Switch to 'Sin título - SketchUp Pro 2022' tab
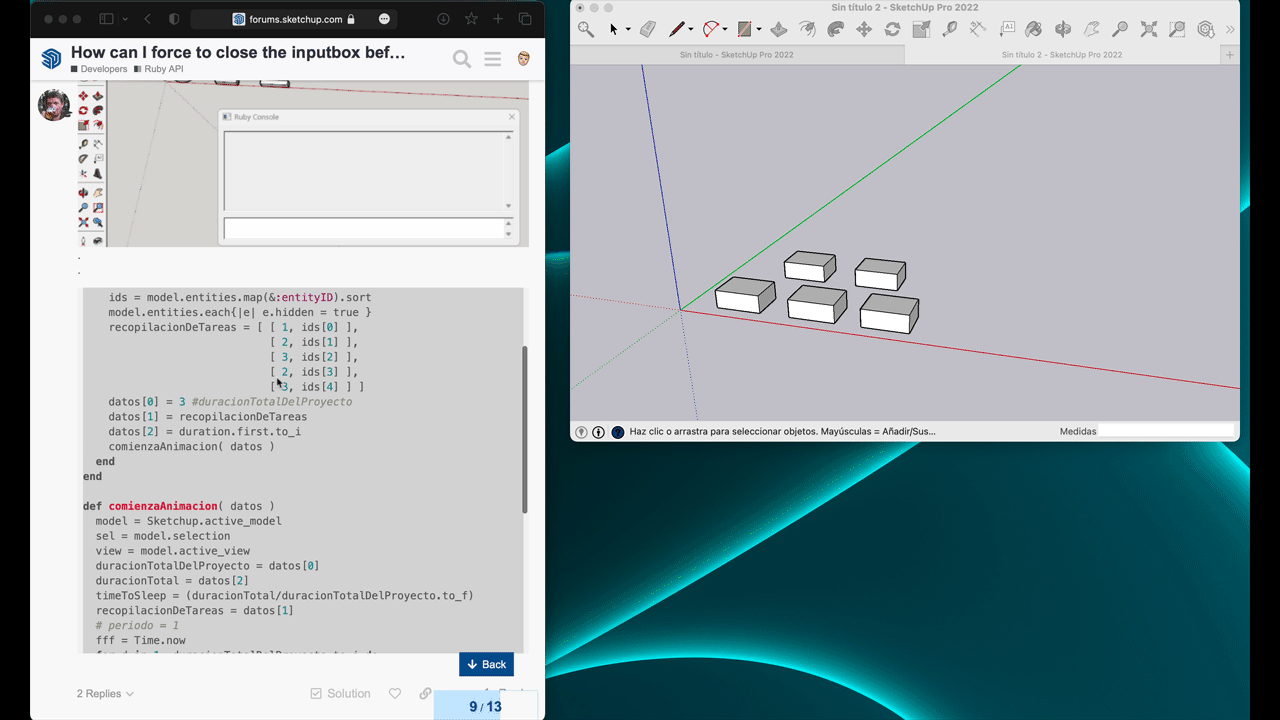The height and width of the screenshot is (720, 1280). [x=737, y=55]
